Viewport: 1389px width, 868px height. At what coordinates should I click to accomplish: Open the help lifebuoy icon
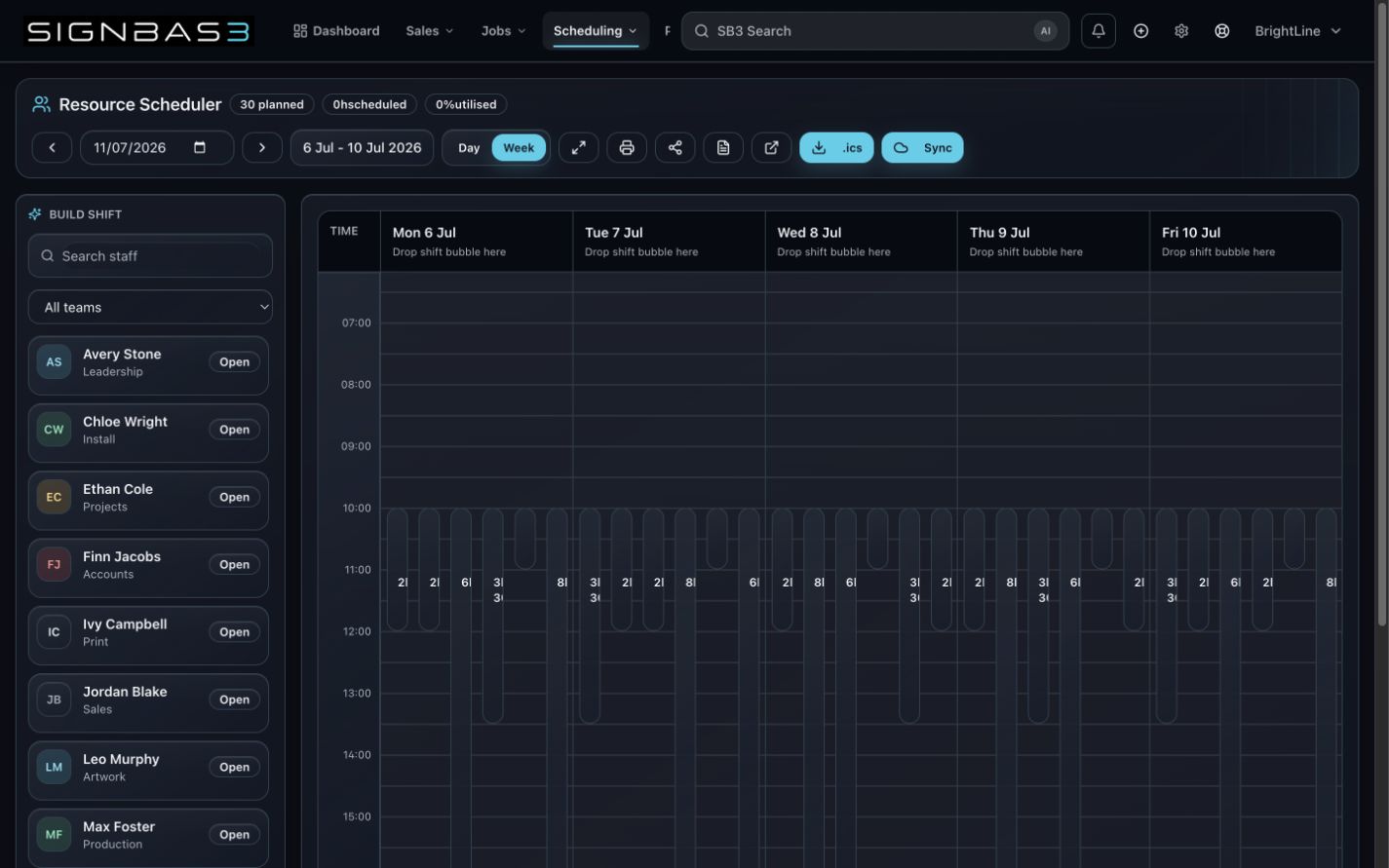[1221, 31]
